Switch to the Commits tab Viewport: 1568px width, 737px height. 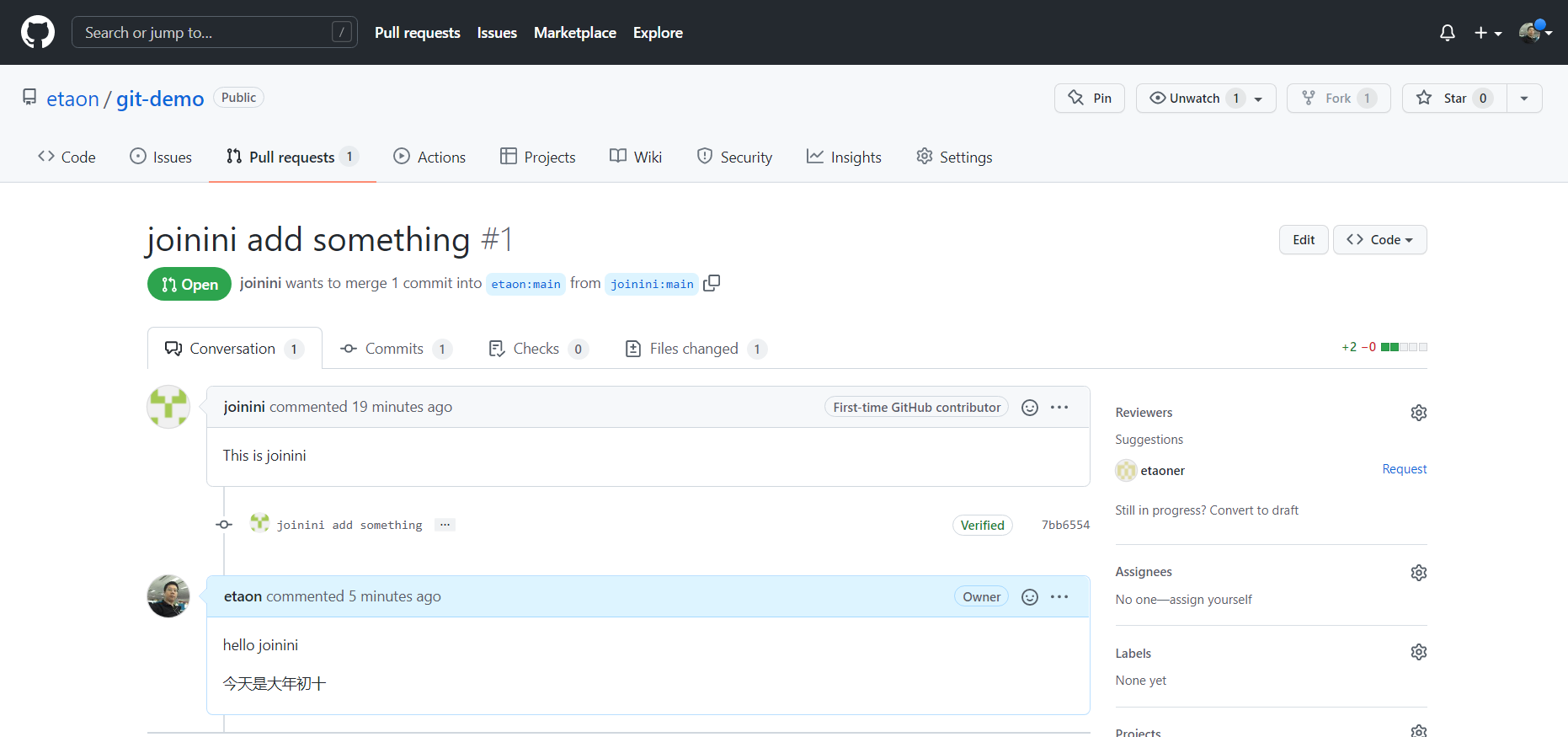click(x=396, y=349)
